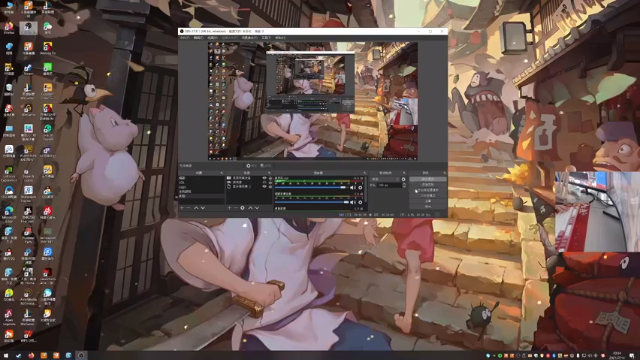Image resolution: width=640 pixels, height=360 pixels.
Task: Remove the selected source with the minus icon
Action: click(x=236, y=208)
